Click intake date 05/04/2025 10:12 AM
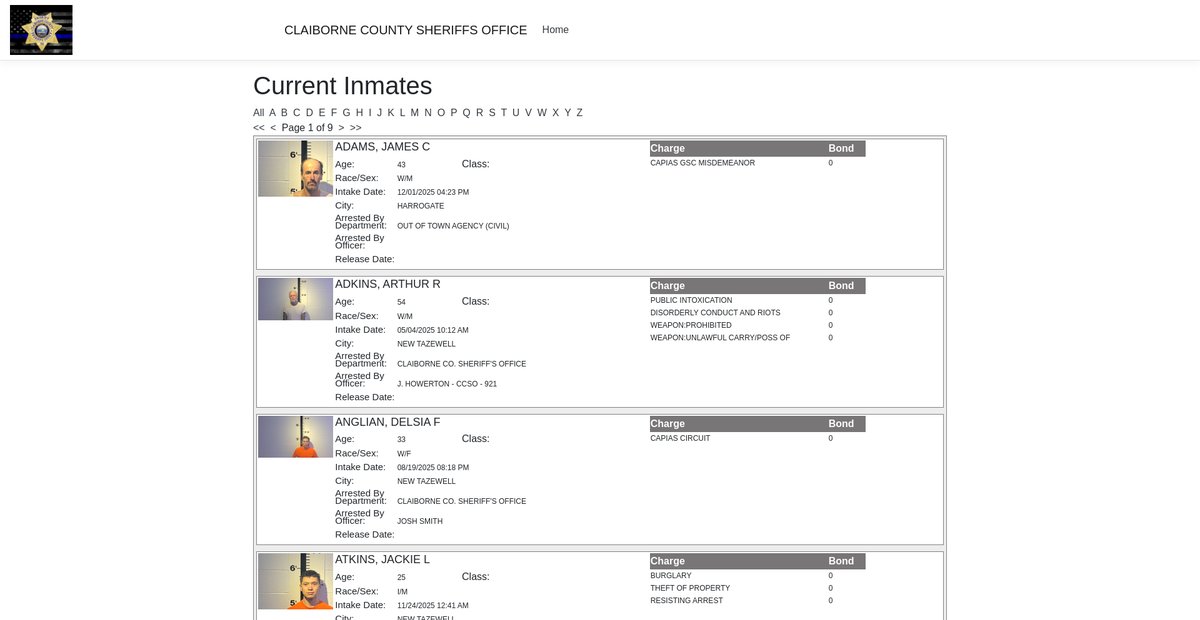This screenshot has width=1200, height=620. 433,330
